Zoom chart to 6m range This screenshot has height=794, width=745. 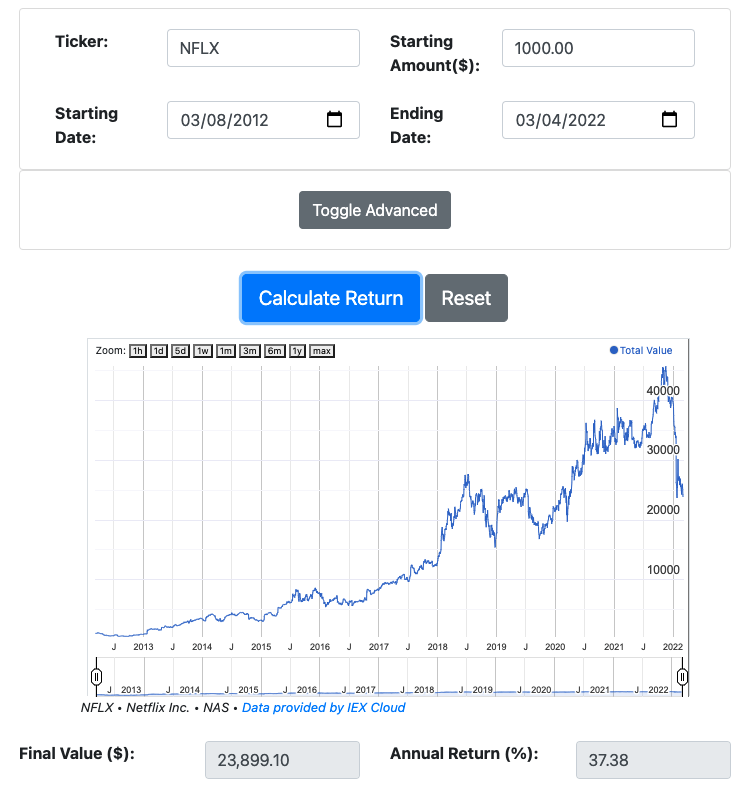pos(275,351)
